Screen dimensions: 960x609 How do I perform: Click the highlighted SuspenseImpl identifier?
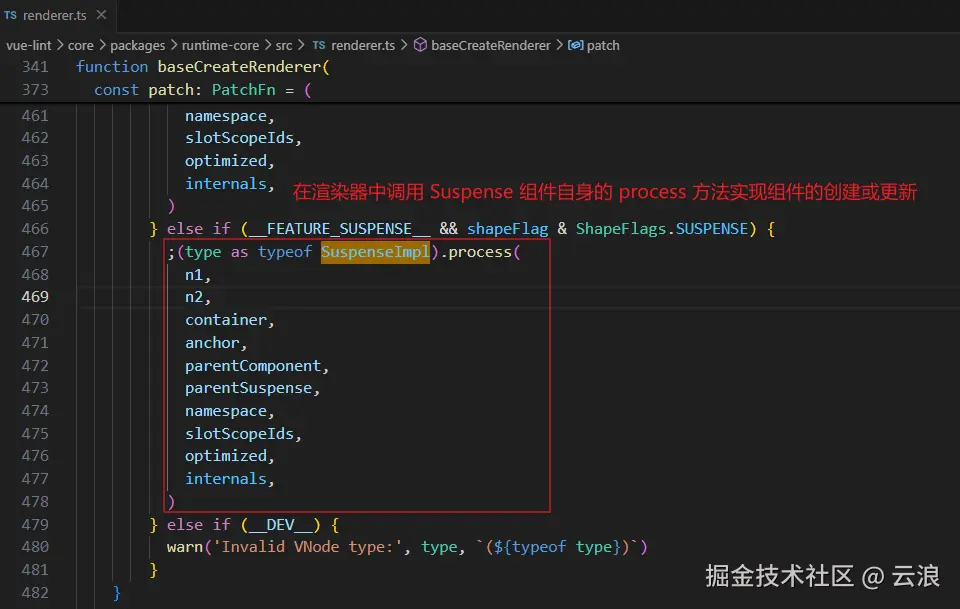tap(375, 252)
